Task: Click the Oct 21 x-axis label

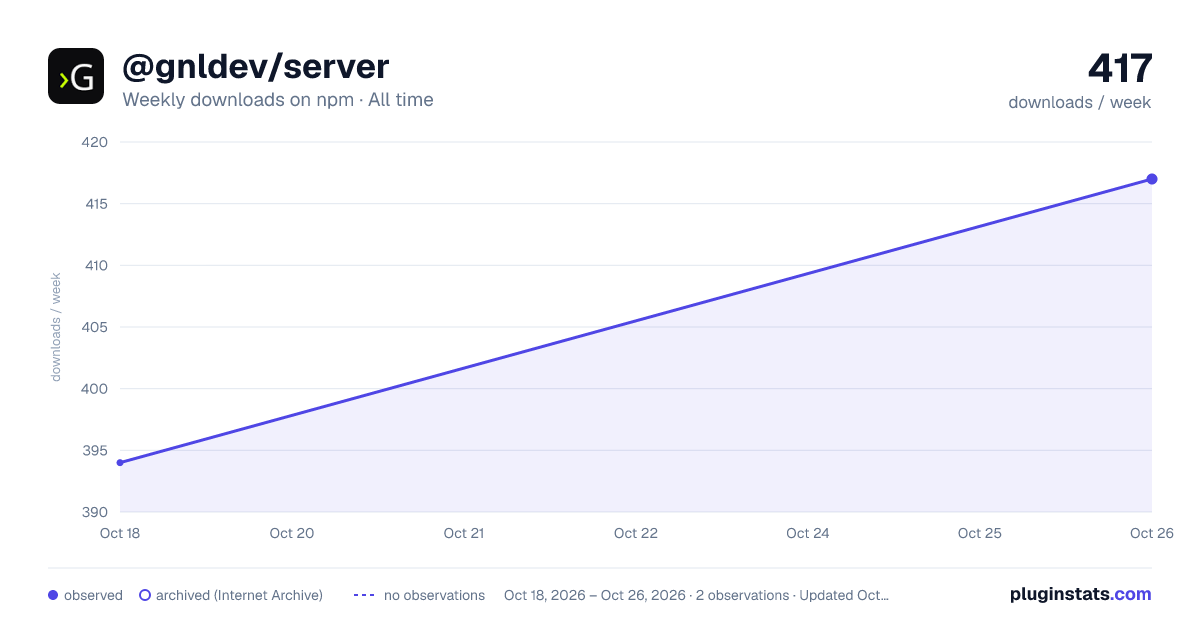Action: point(464,533)
